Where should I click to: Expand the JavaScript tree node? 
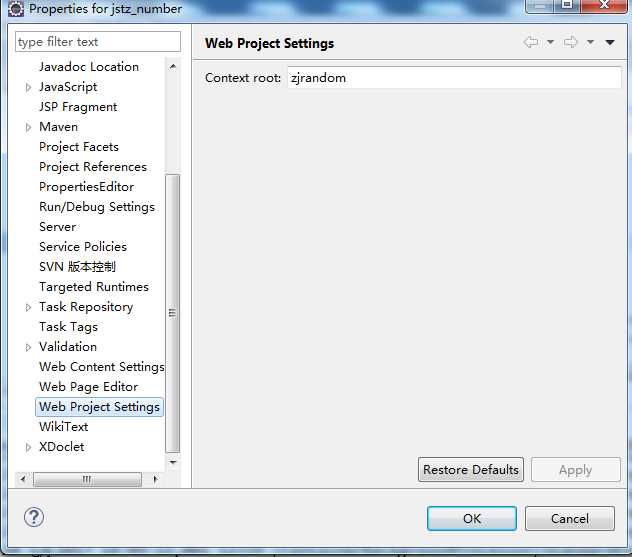[28, 87]
